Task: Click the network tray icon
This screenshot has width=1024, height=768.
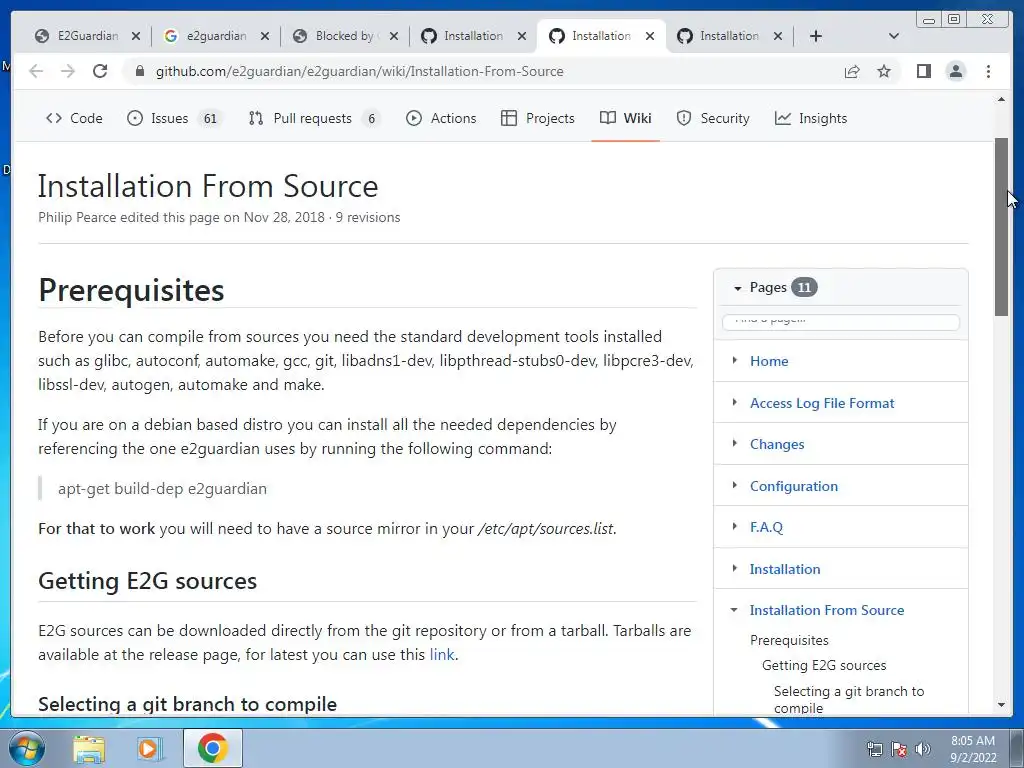Action: 874,749
